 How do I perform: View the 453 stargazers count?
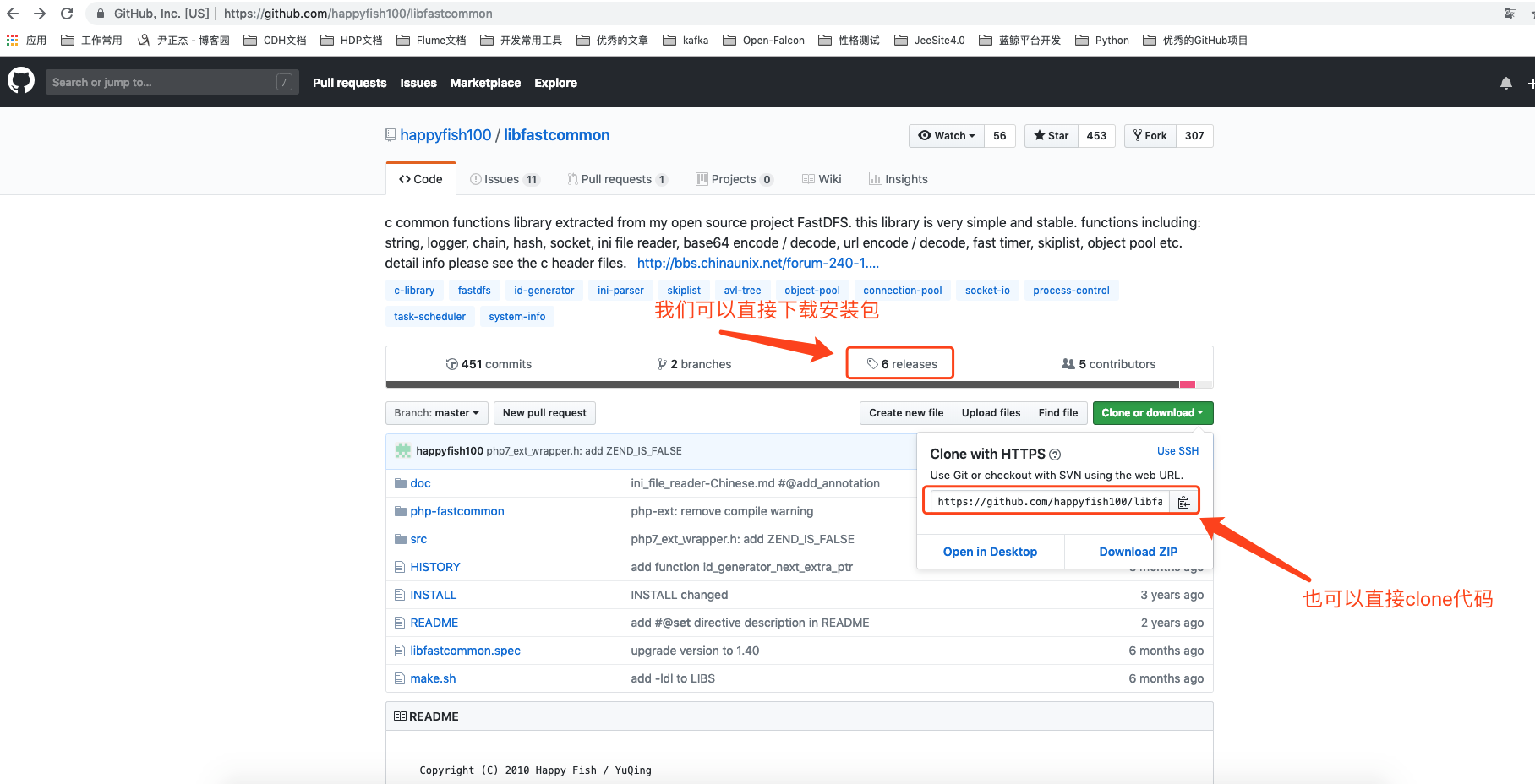(1096, 135)
